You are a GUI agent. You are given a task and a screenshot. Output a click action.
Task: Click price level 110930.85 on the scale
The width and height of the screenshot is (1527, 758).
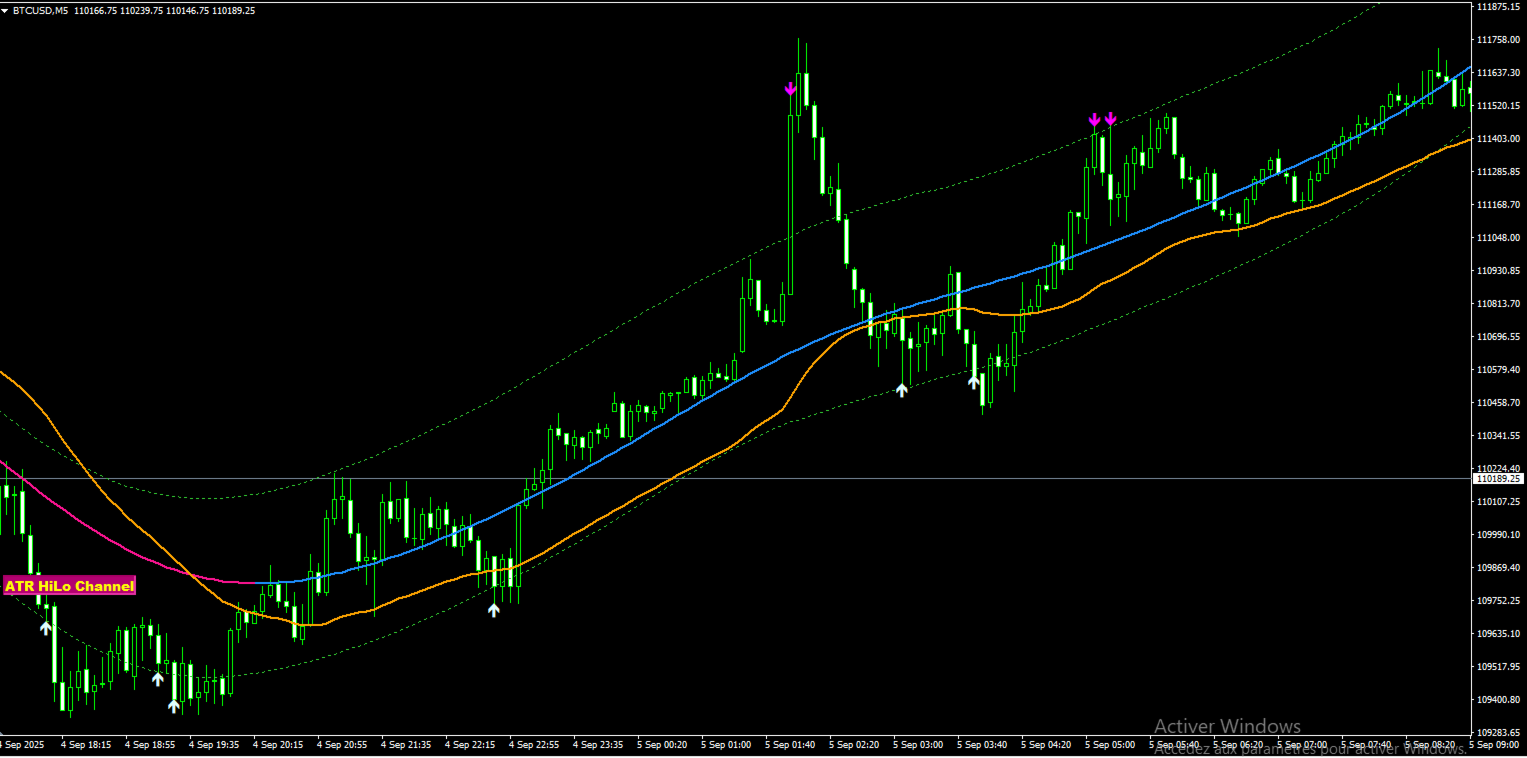[1497, 270]
